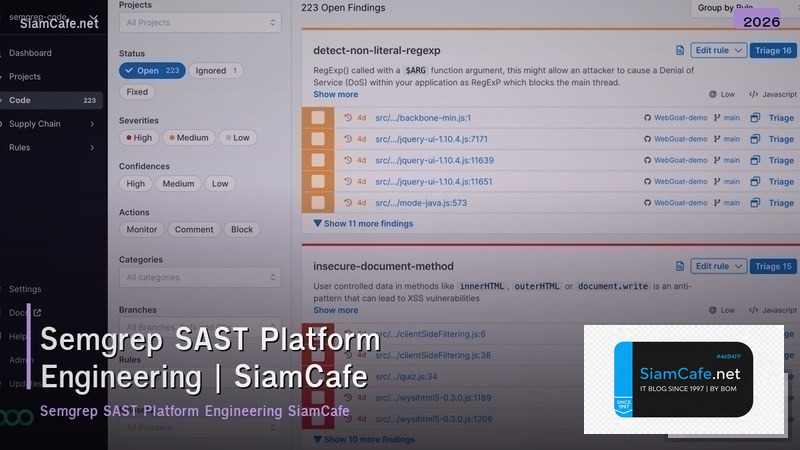Open Edit rule dropdown for insecure-document-method
The width and height of the screenshot is (800, 450).
[718, 266]
